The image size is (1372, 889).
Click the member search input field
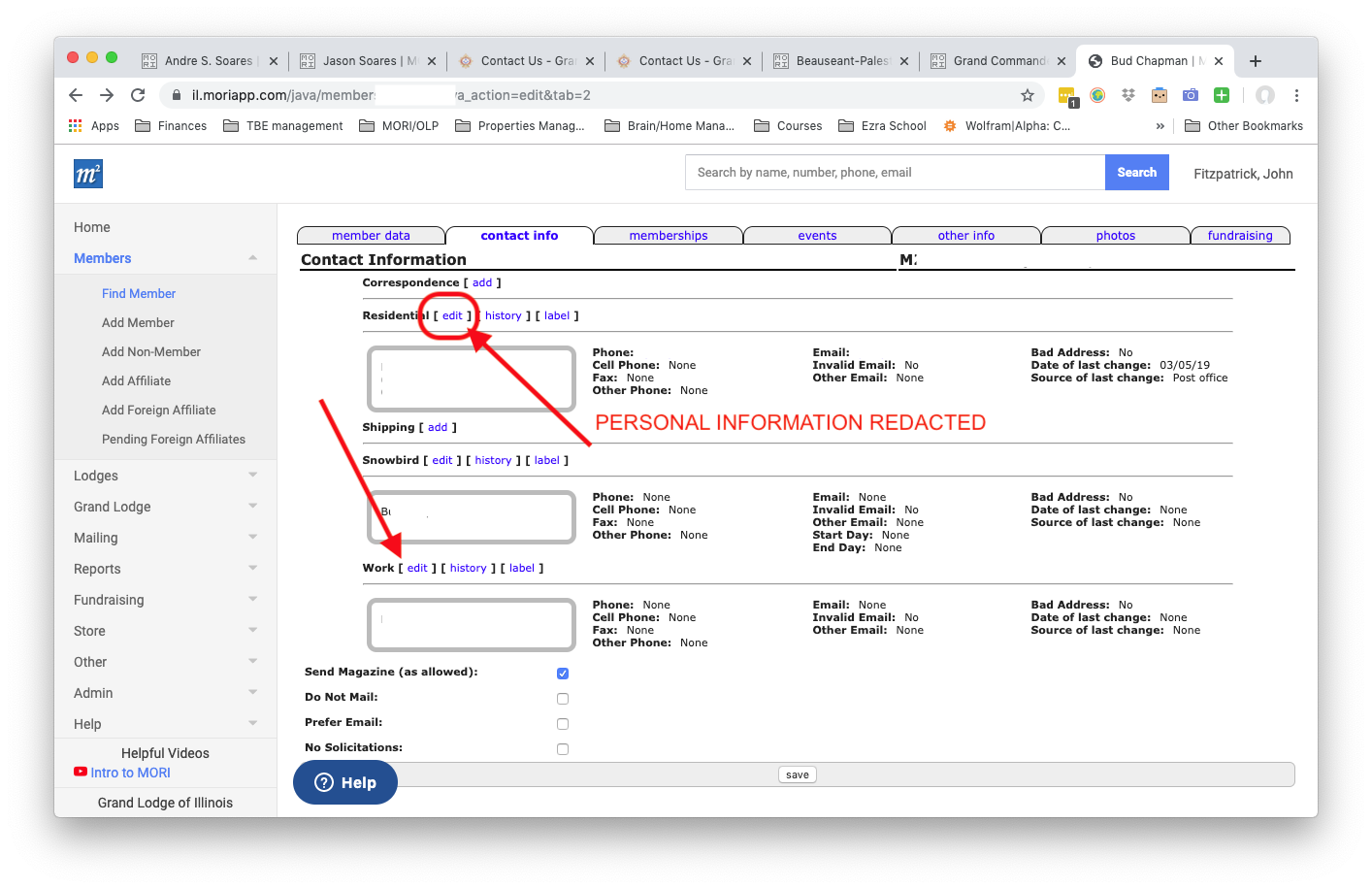pos(895,173)
